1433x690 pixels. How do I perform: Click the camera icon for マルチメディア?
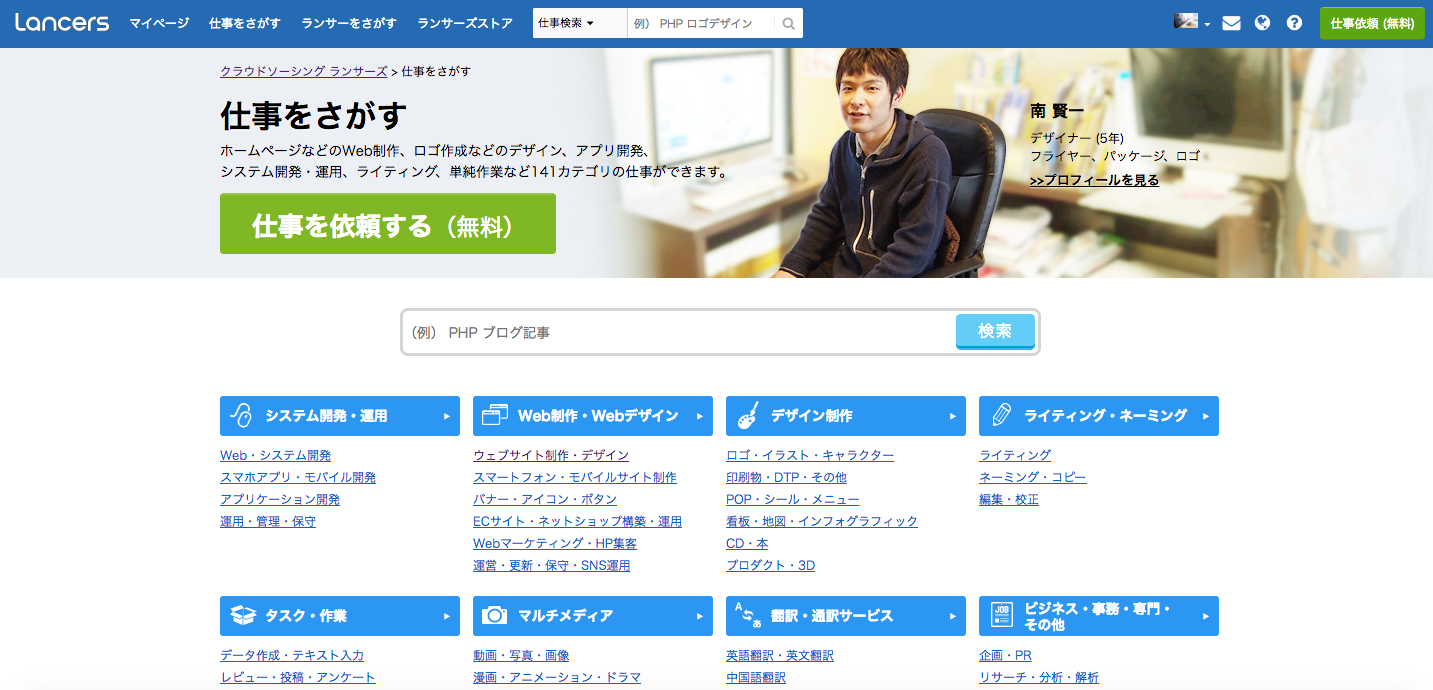(494, 615)
